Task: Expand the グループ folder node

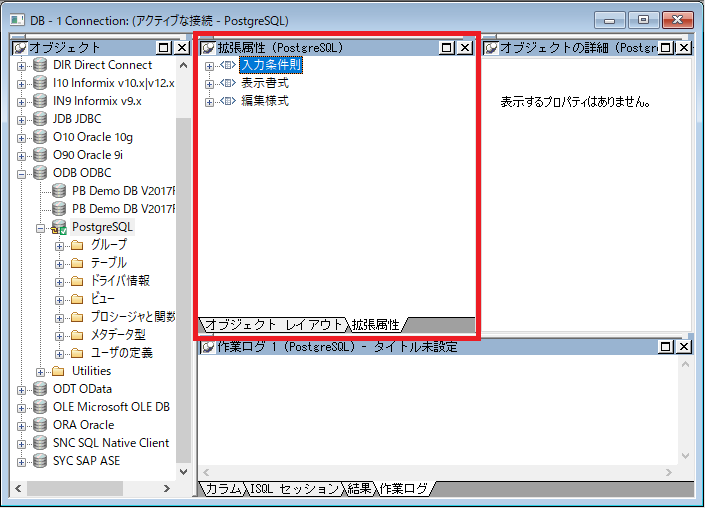Action: coord(60,245)
